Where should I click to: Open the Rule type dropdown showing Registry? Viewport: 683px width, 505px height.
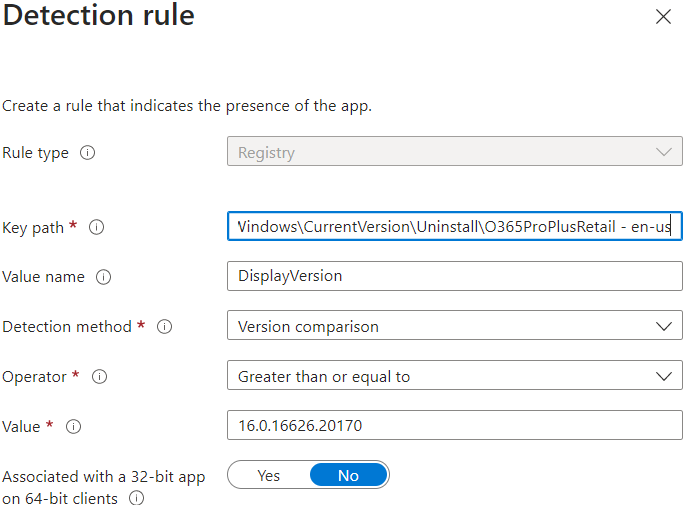click(454, 152)
